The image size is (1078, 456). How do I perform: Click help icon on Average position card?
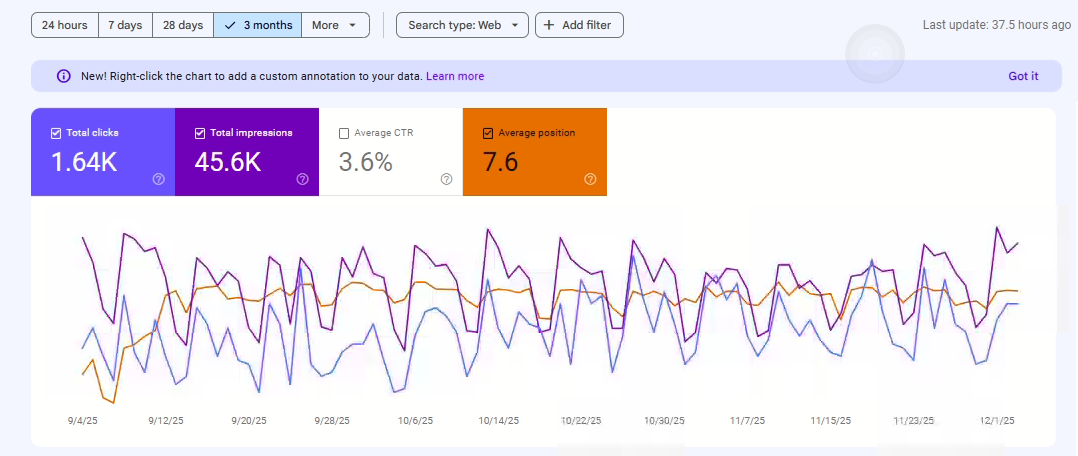click(590, 179)
